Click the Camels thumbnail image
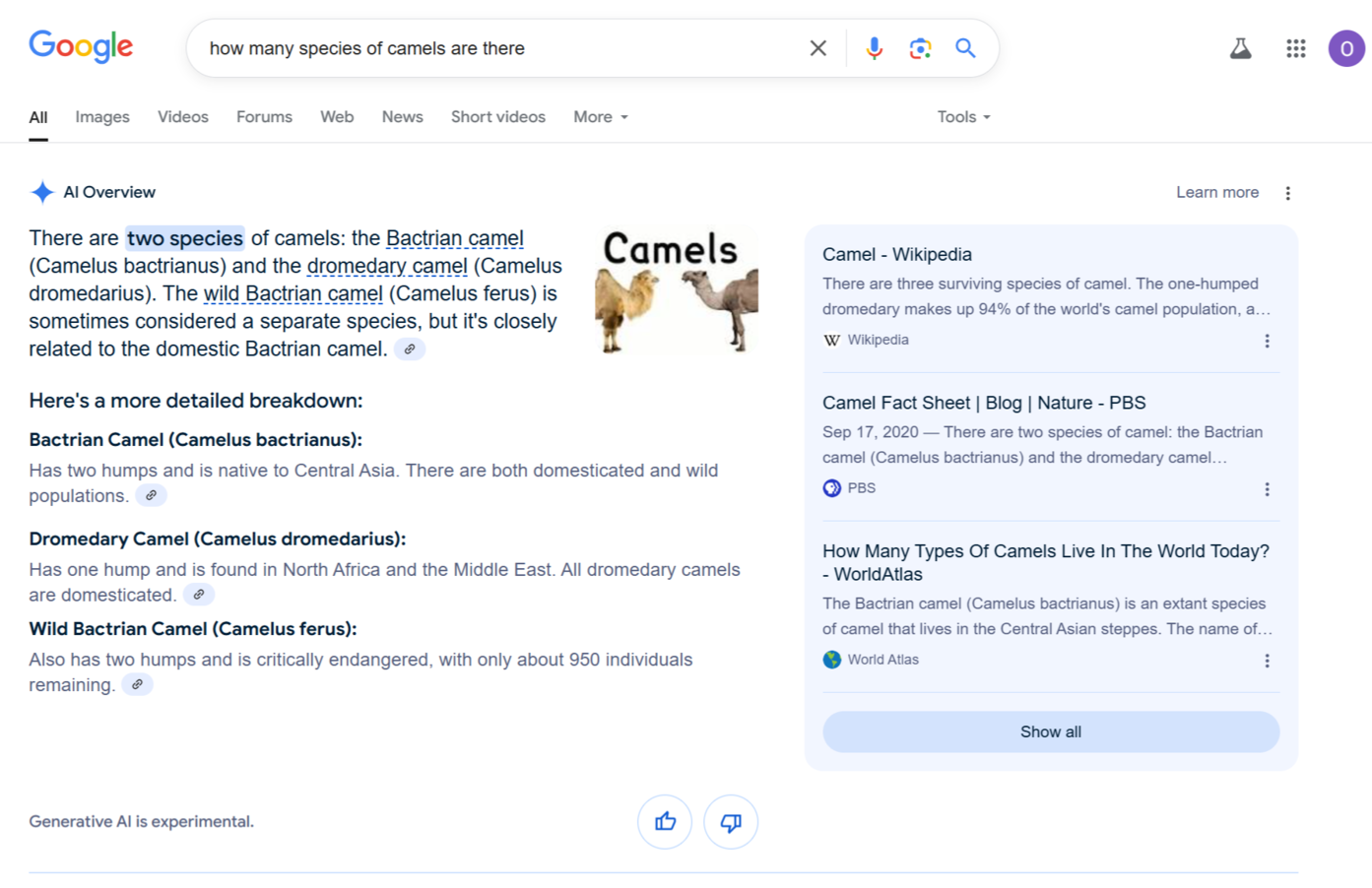 coord(676,291)
